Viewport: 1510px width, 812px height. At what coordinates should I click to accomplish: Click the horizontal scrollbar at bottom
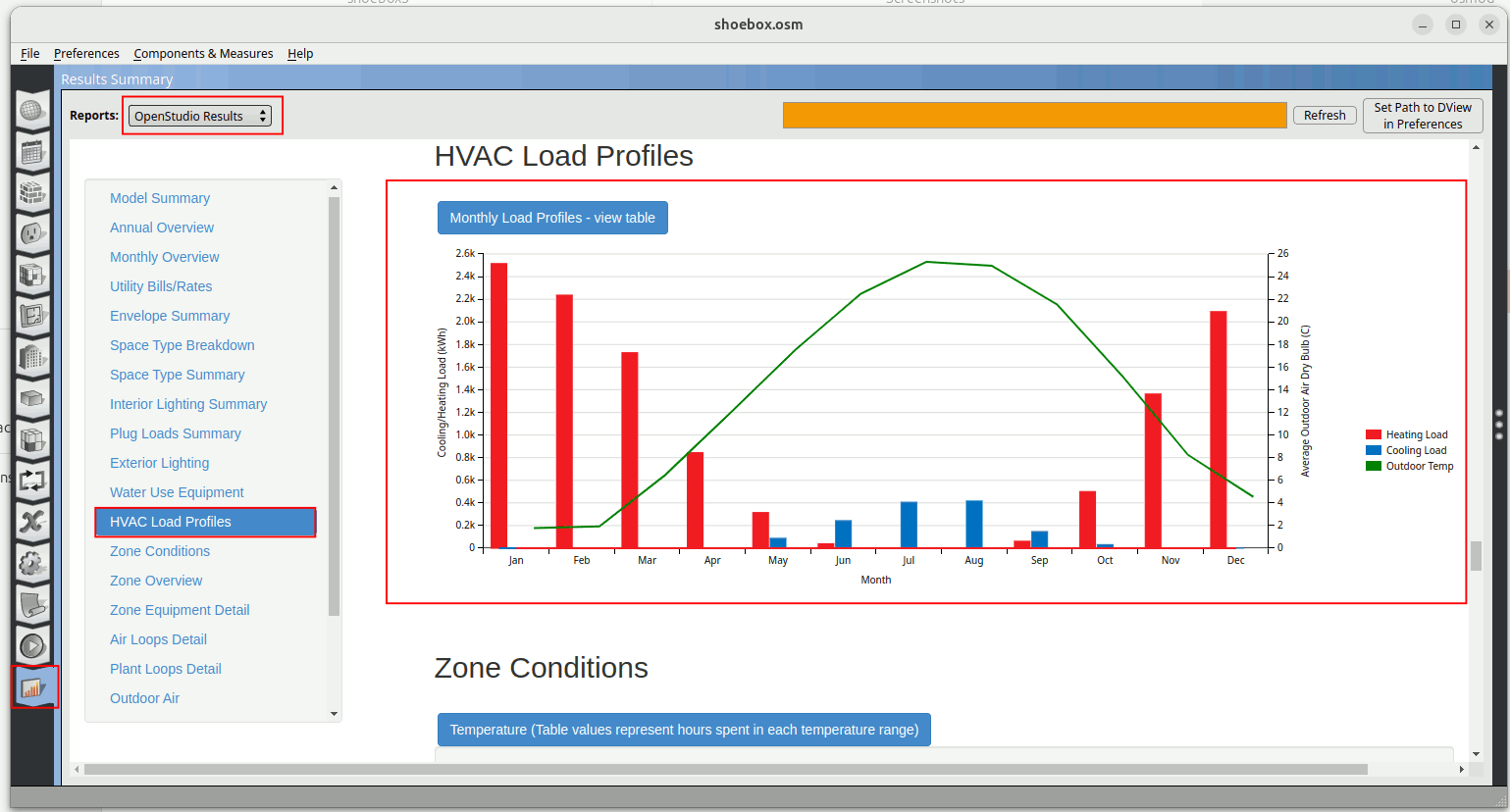coord(726,770)
